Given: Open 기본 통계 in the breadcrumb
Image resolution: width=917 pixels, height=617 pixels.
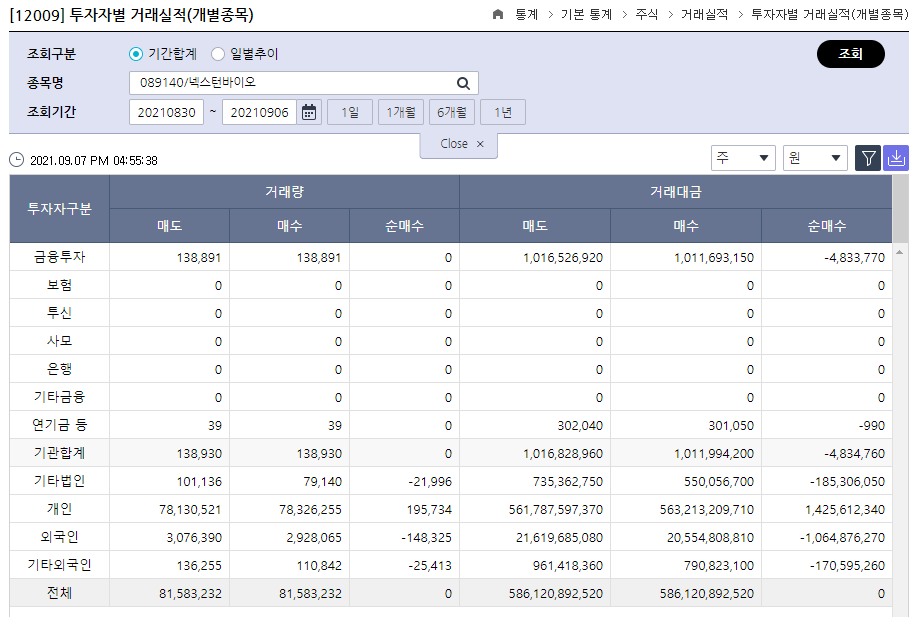Looking at the screenshot, I should pos(587,15).
